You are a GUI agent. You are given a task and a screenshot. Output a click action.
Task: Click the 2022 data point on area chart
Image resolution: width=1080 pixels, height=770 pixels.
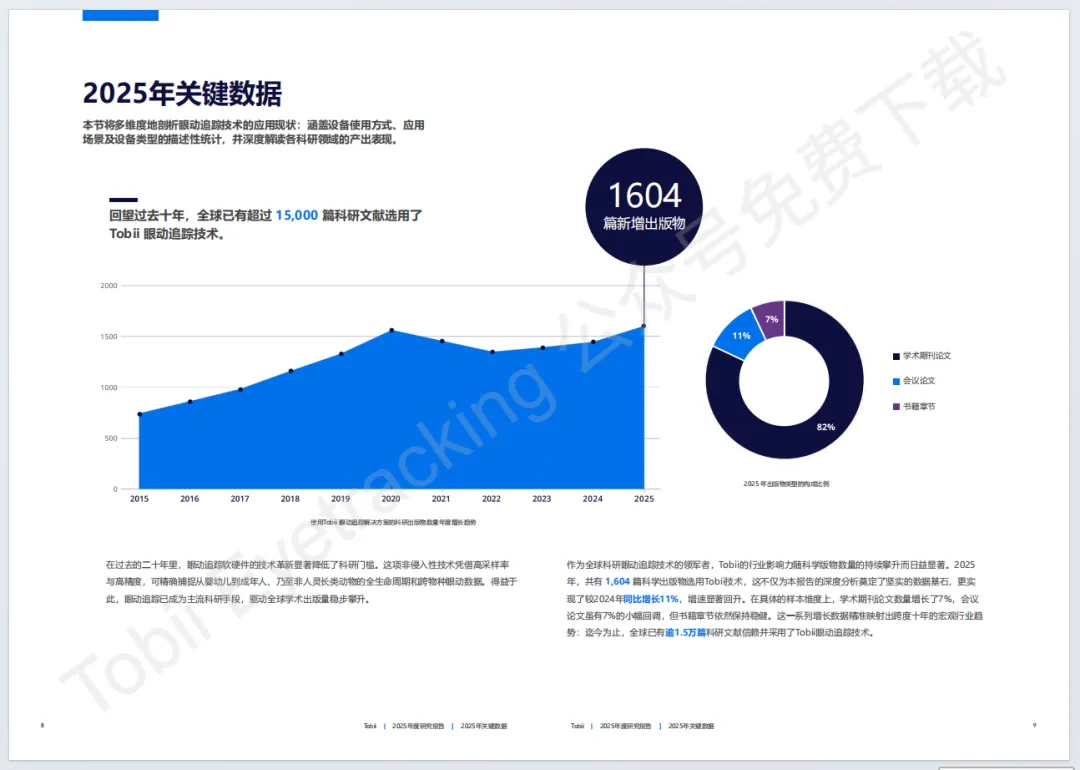click(492, 352)
